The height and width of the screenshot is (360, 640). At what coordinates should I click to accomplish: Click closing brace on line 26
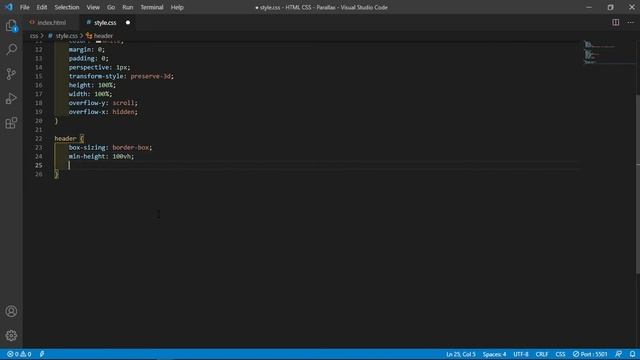click(x=56, y=174)
